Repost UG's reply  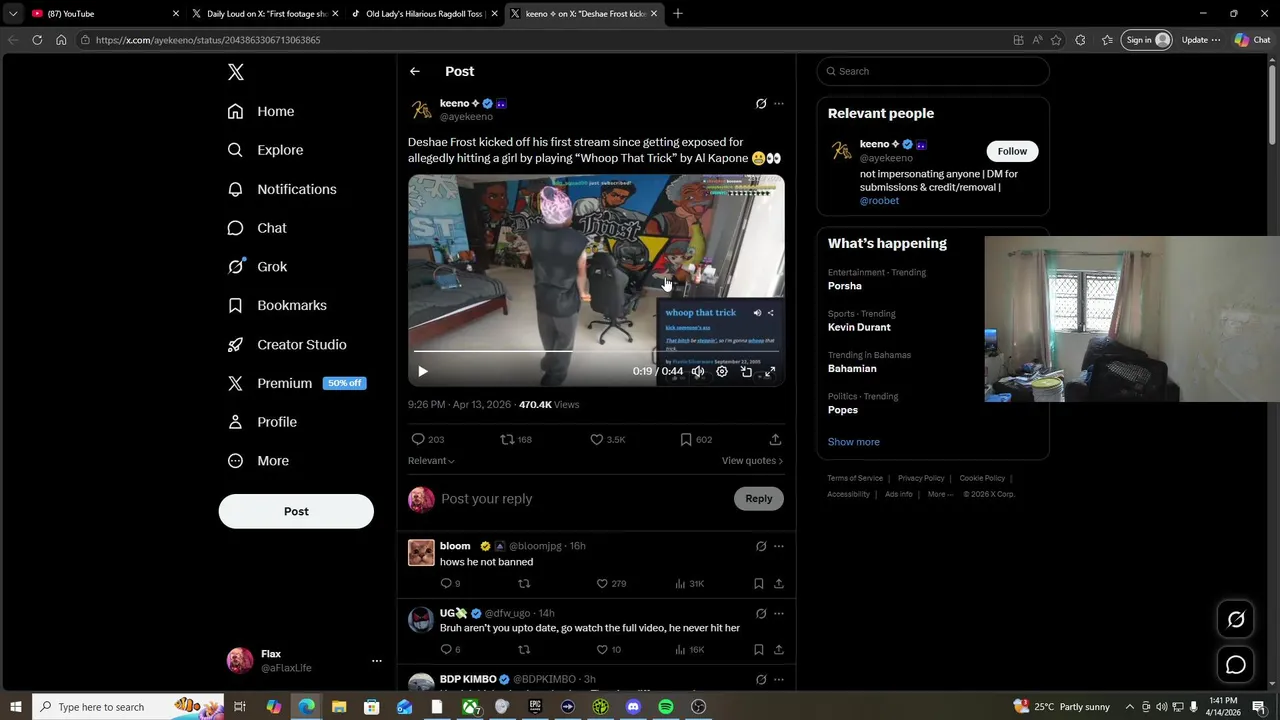pos(524,650)
